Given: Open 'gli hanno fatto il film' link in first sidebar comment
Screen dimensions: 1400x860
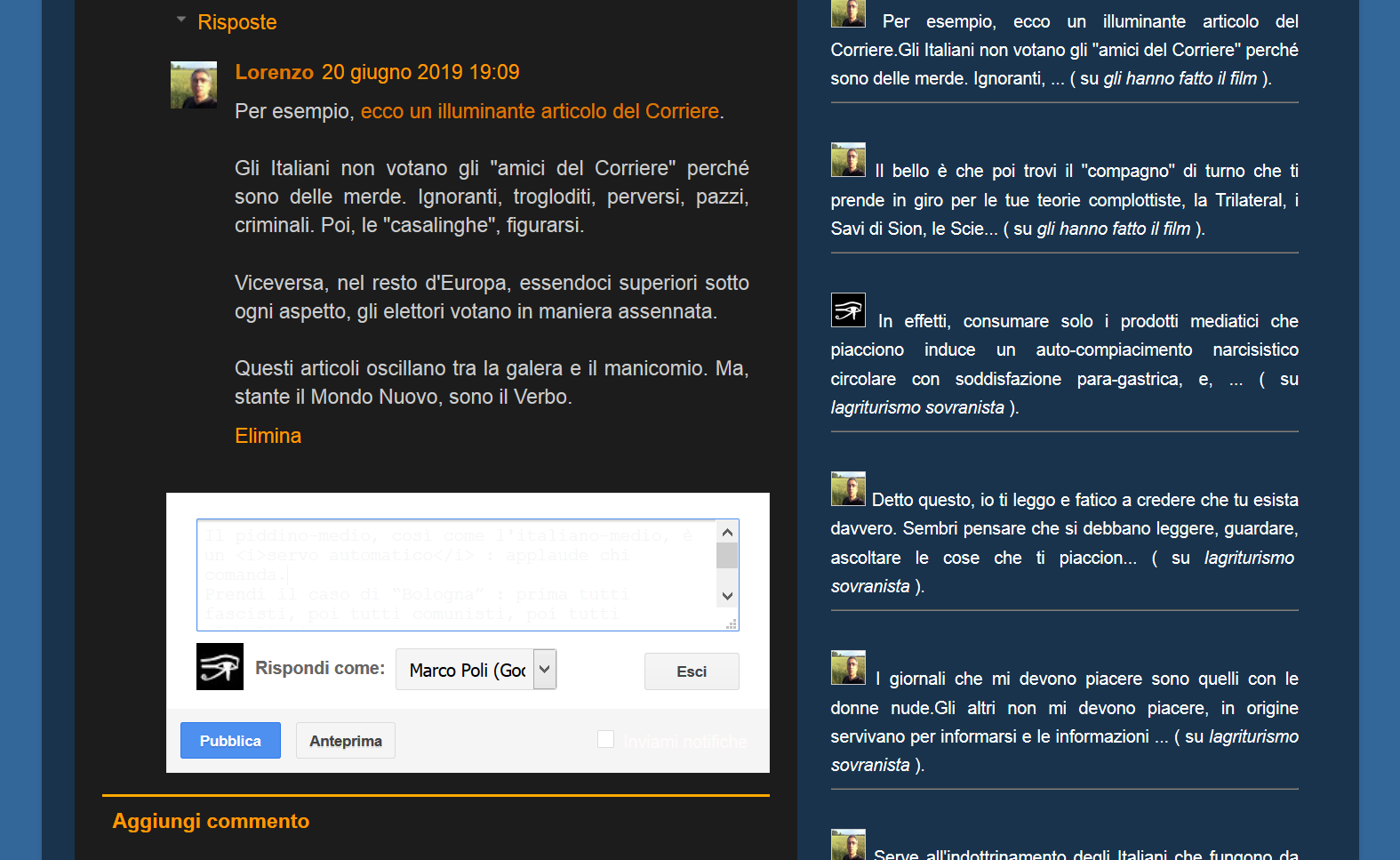Looking at the screenshot, I should pyautogui.click(x=1180, y=78).
